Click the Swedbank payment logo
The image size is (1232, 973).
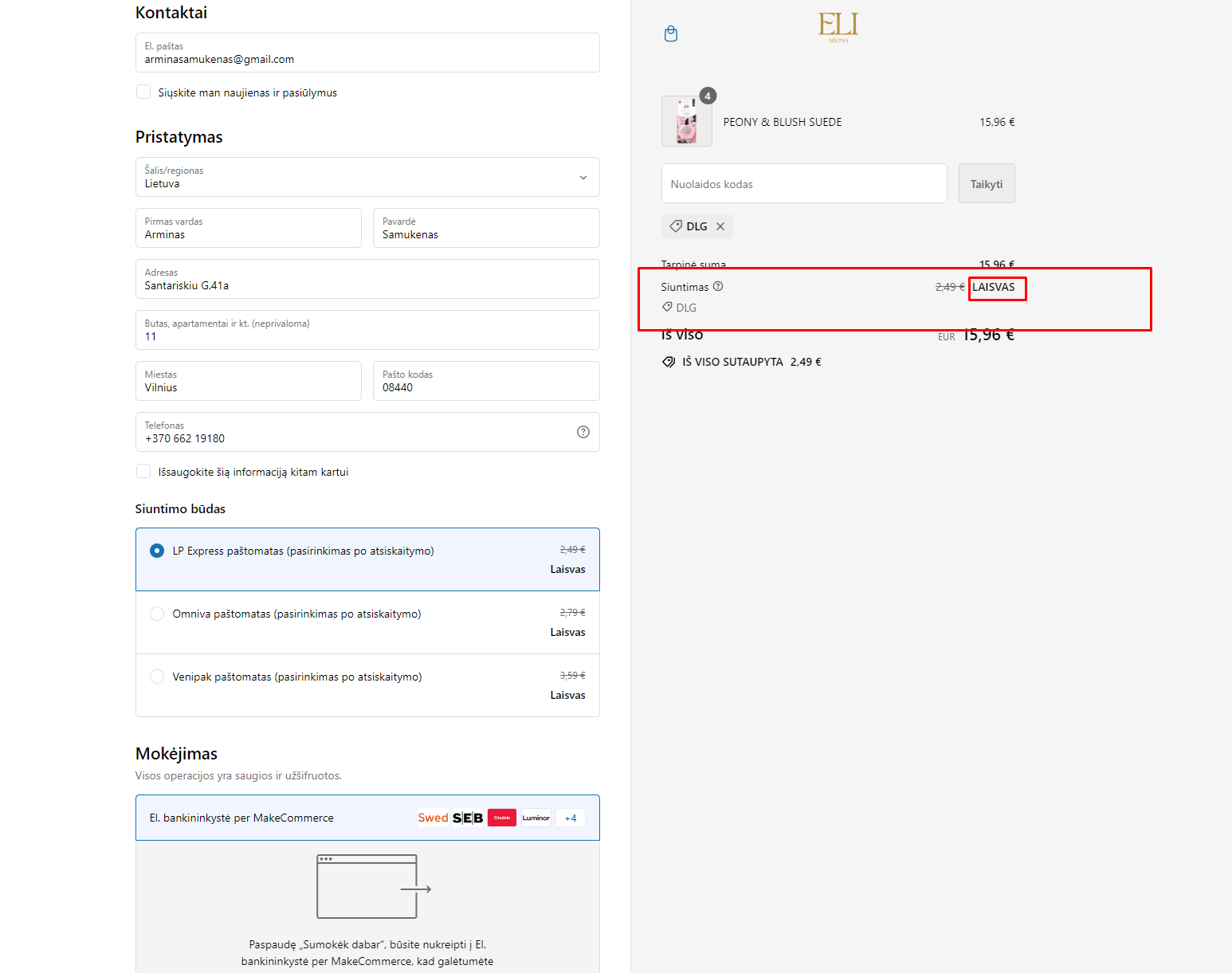(433, 818)
